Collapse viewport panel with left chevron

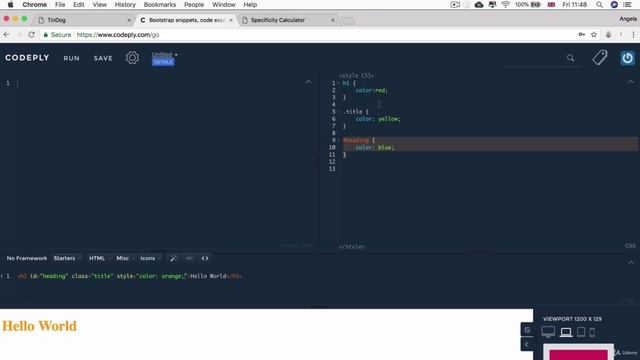(527, 344)
